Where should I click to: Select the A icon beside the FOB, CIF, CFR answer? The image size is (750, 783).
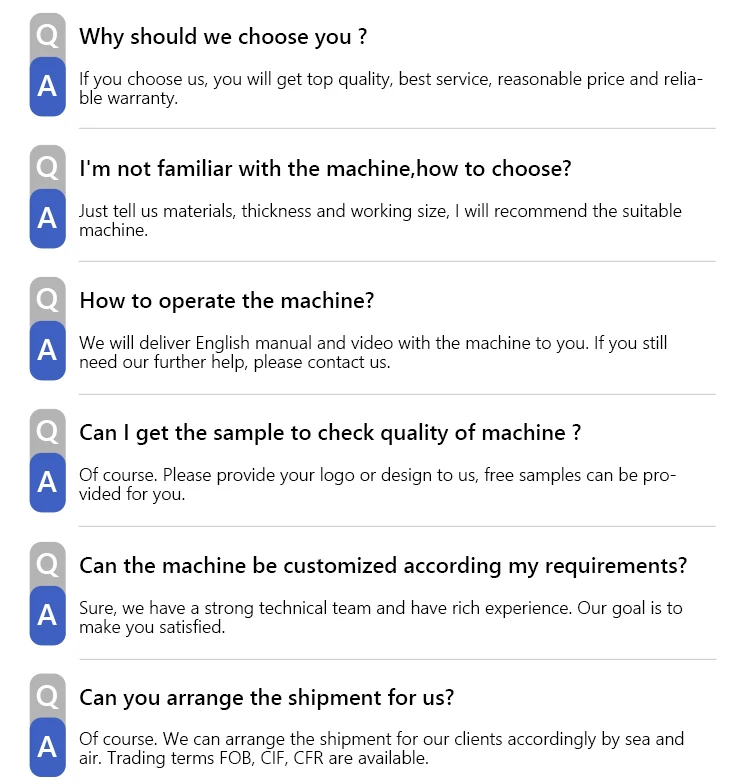tap(47, 747)
